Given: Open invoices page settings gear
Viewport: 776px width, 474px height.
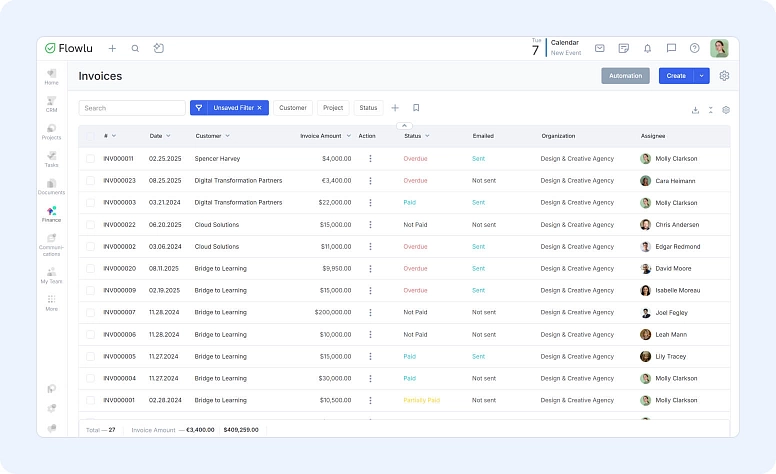Looking at the screenshot, I should tap(725, 76).
